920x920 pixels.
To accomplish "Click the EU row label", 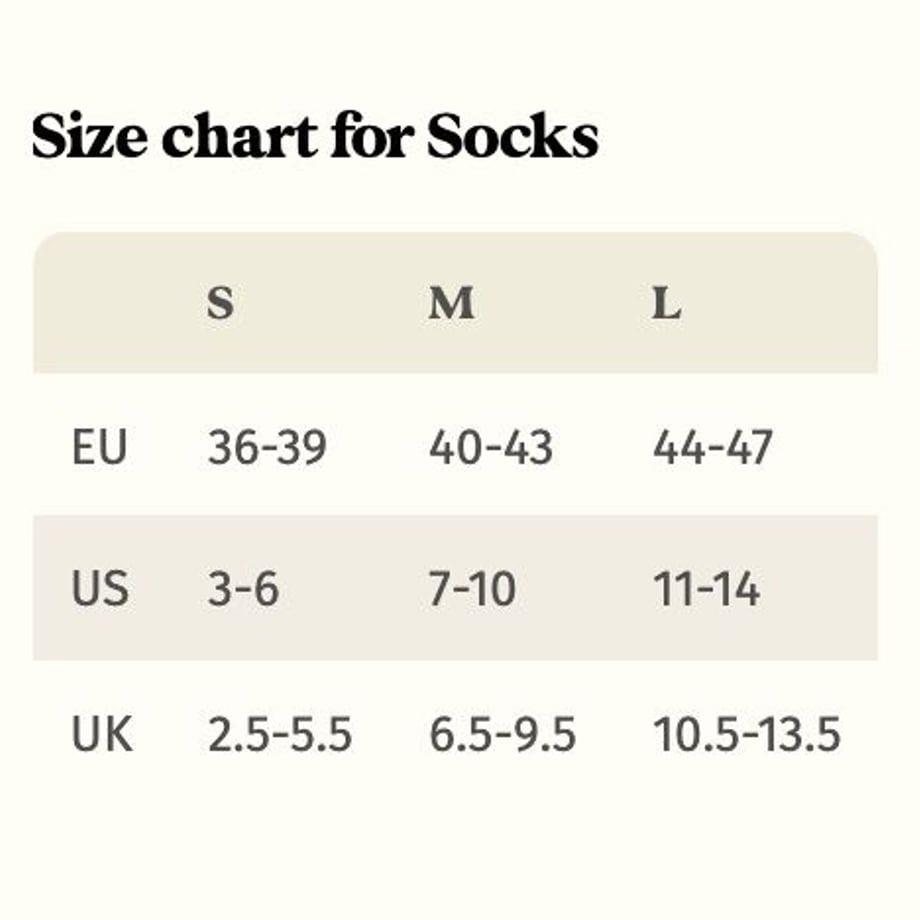I will pos(99,447).
